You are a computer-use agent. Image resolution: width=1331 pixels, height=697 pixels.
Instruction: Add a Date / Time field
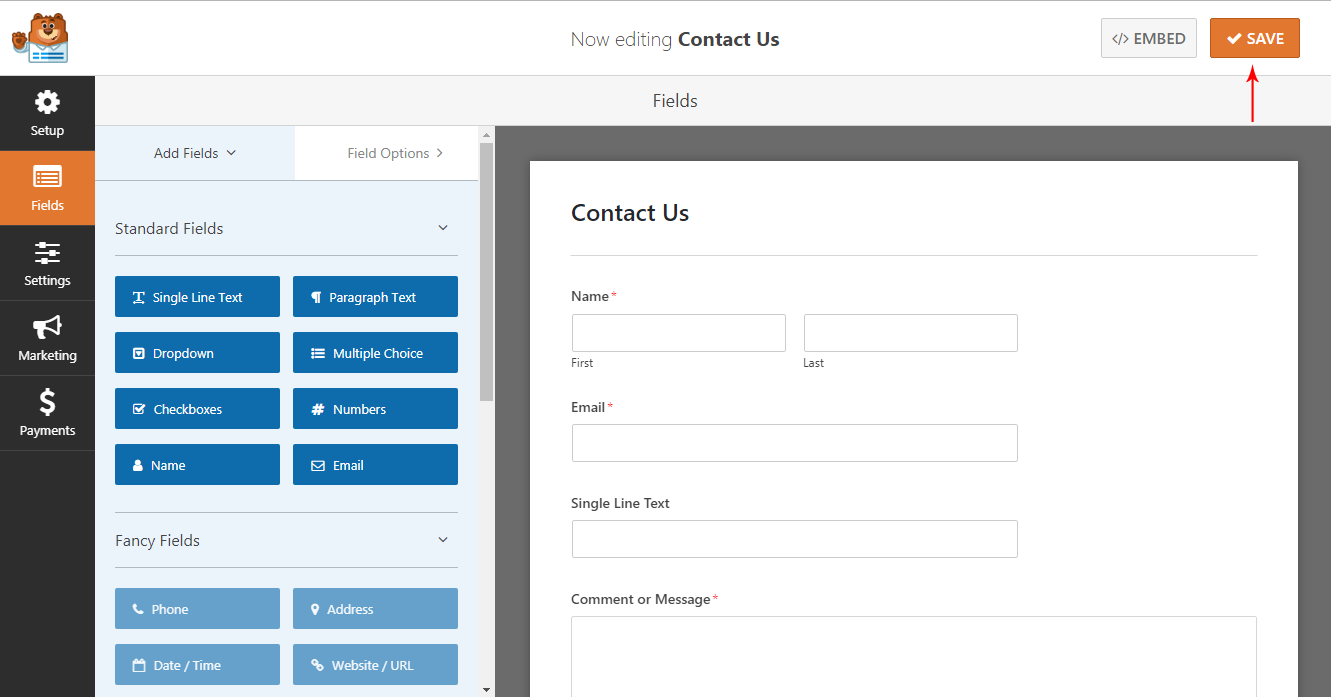[197, 665]
